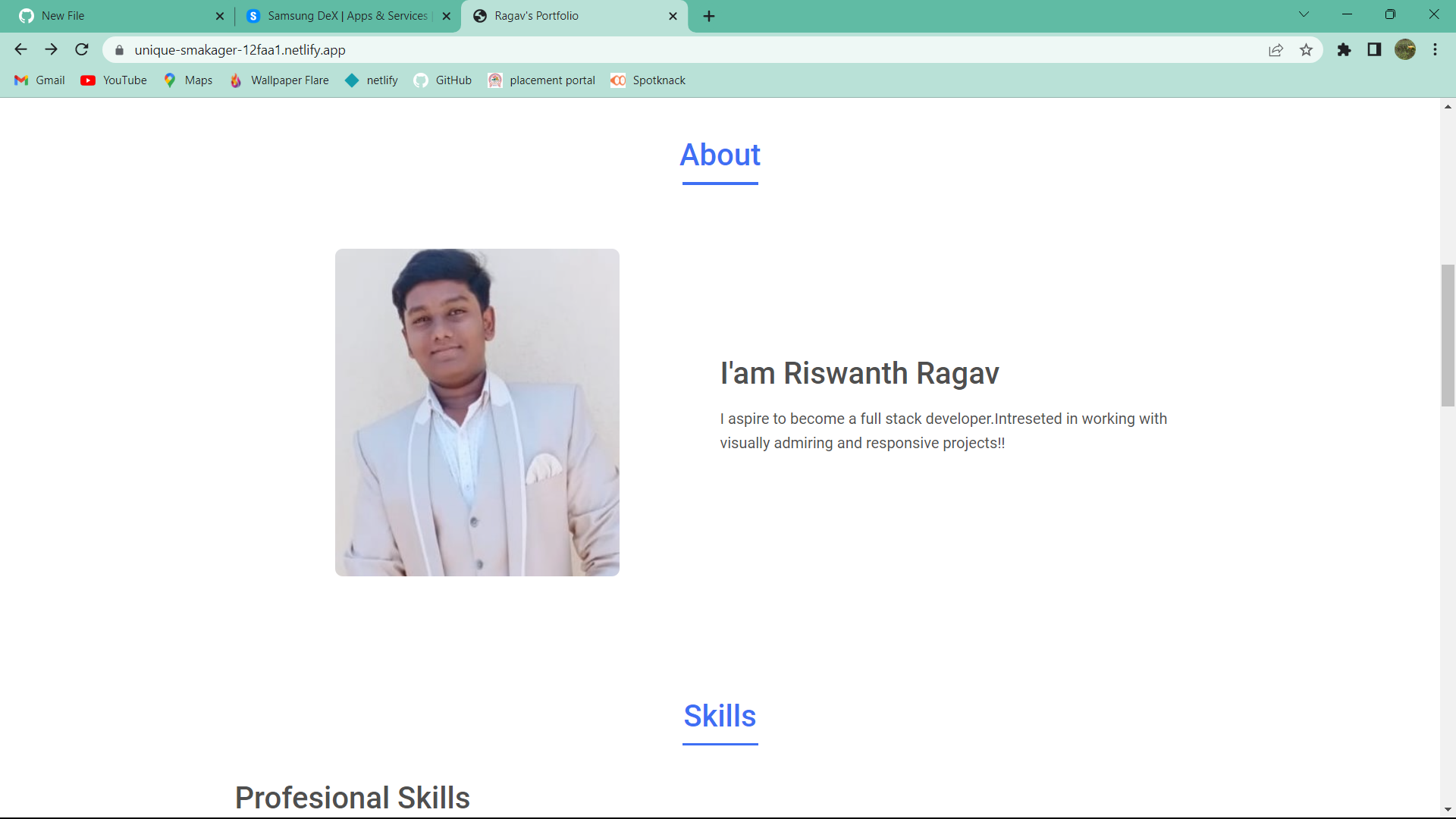Click the profile photo in About section
The height and width of the screenshot is (819, 1456).
(x=477, y=413)
